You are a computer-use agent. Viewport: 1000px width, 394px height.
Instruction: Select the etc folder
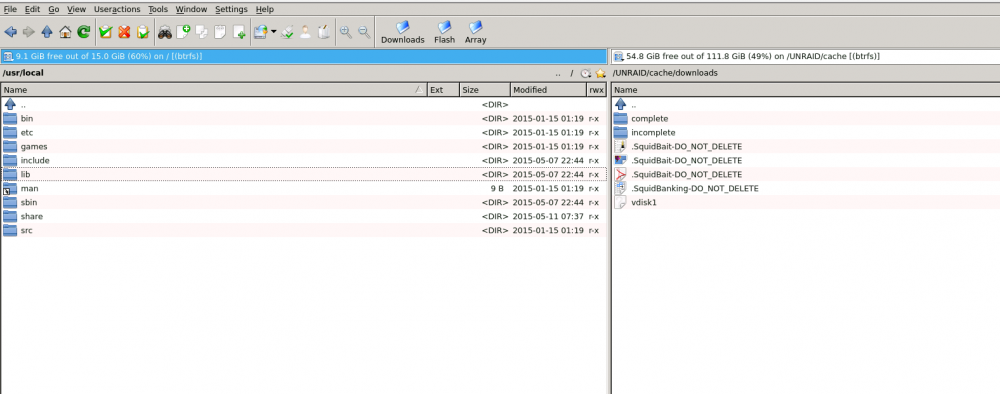304,133
